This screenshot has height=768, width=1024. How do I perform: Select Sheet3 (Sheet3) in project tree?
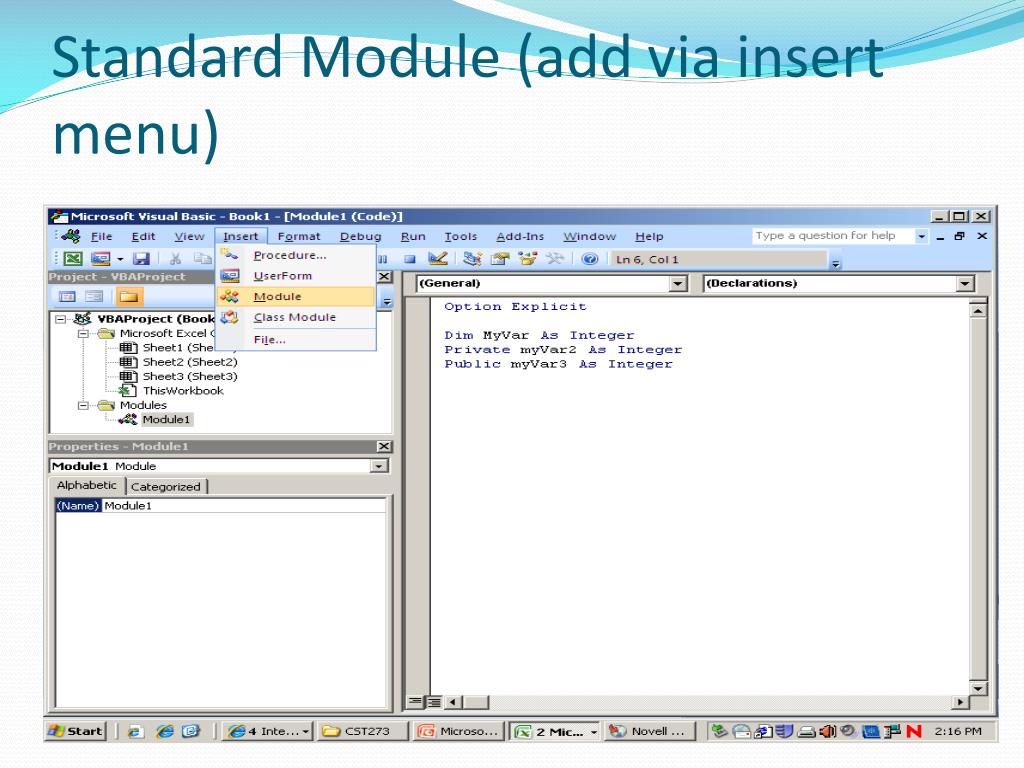[189, 376]
